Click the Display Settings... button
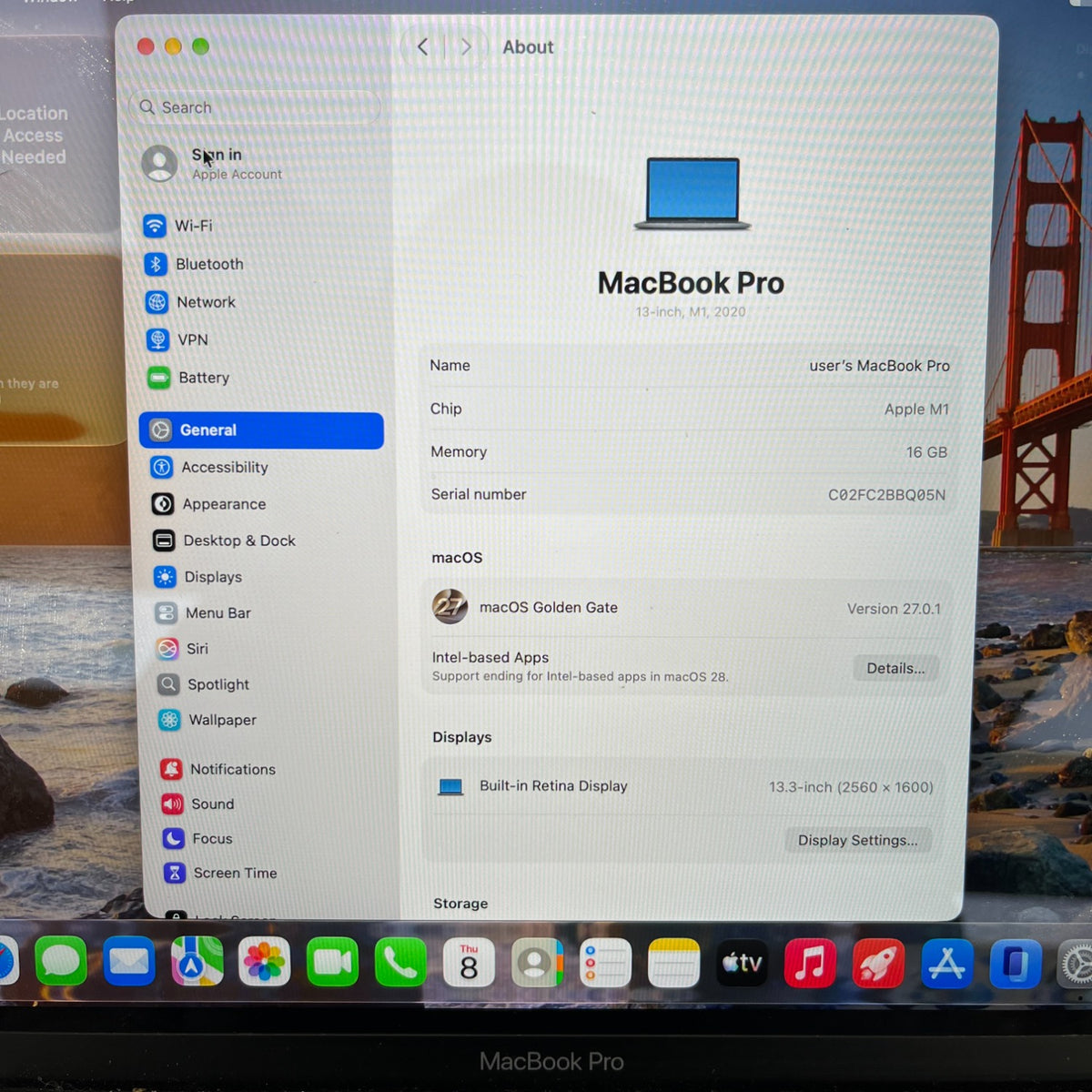This screenshot has height=1092, width=1092. point(857,840)
